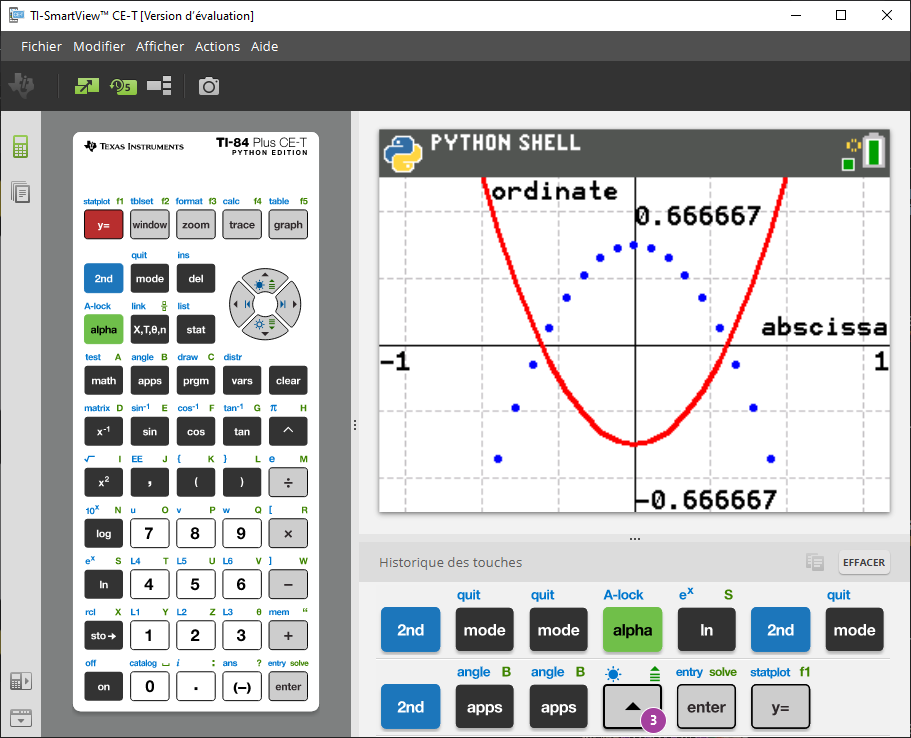
Task: Click the down arrow on directional pad
Action: (265, 328)
